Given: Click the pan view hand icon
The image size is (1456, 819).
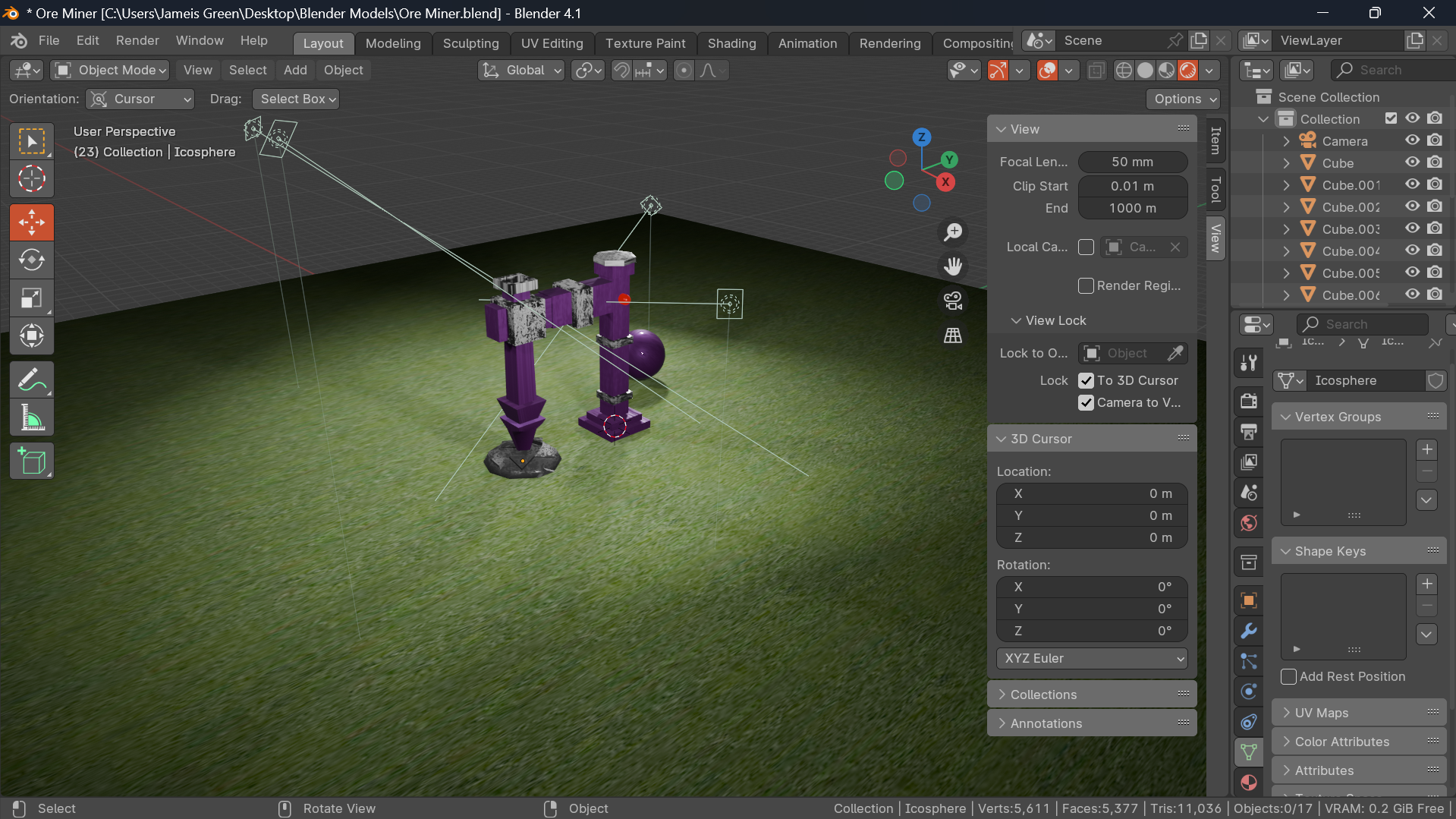Looking at the screenshot, I should [953, 266].
